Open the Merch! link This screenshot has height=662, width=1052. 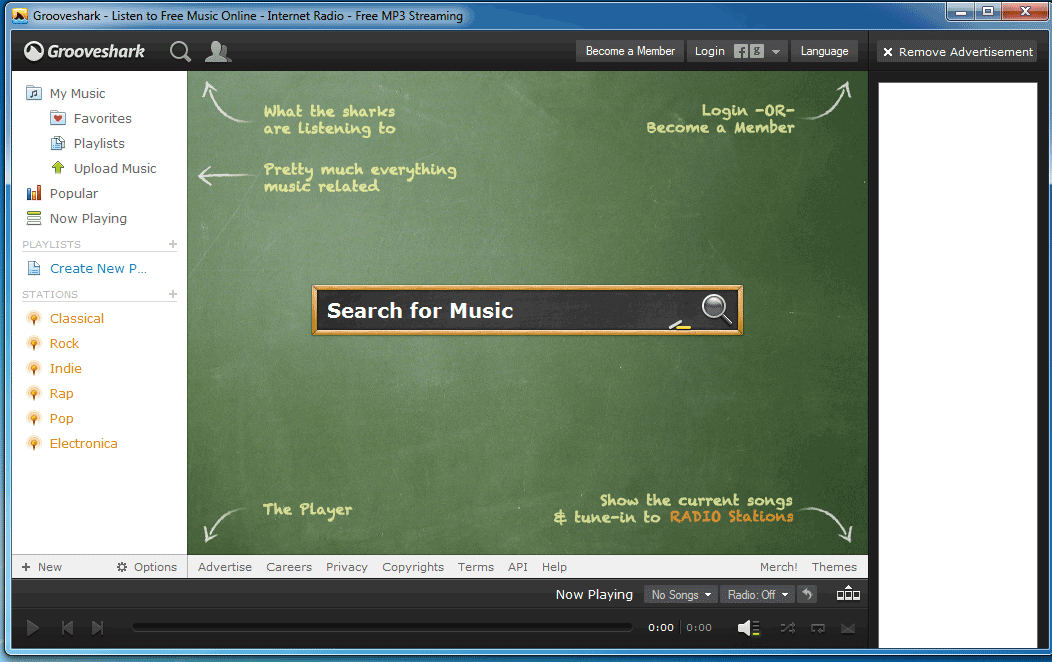[x=778, y=567]
